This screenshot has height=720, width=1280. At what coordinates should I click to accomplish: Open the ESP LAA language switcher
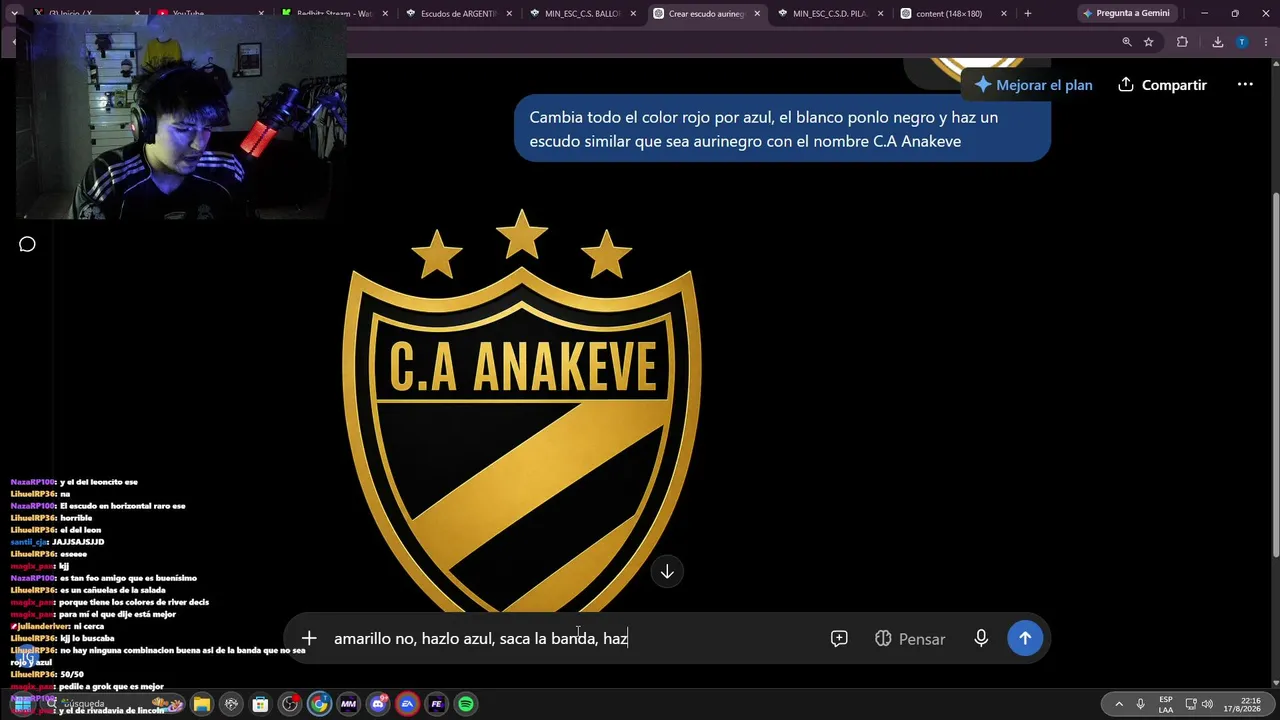pyautogui.click(x=1166, y=704)
